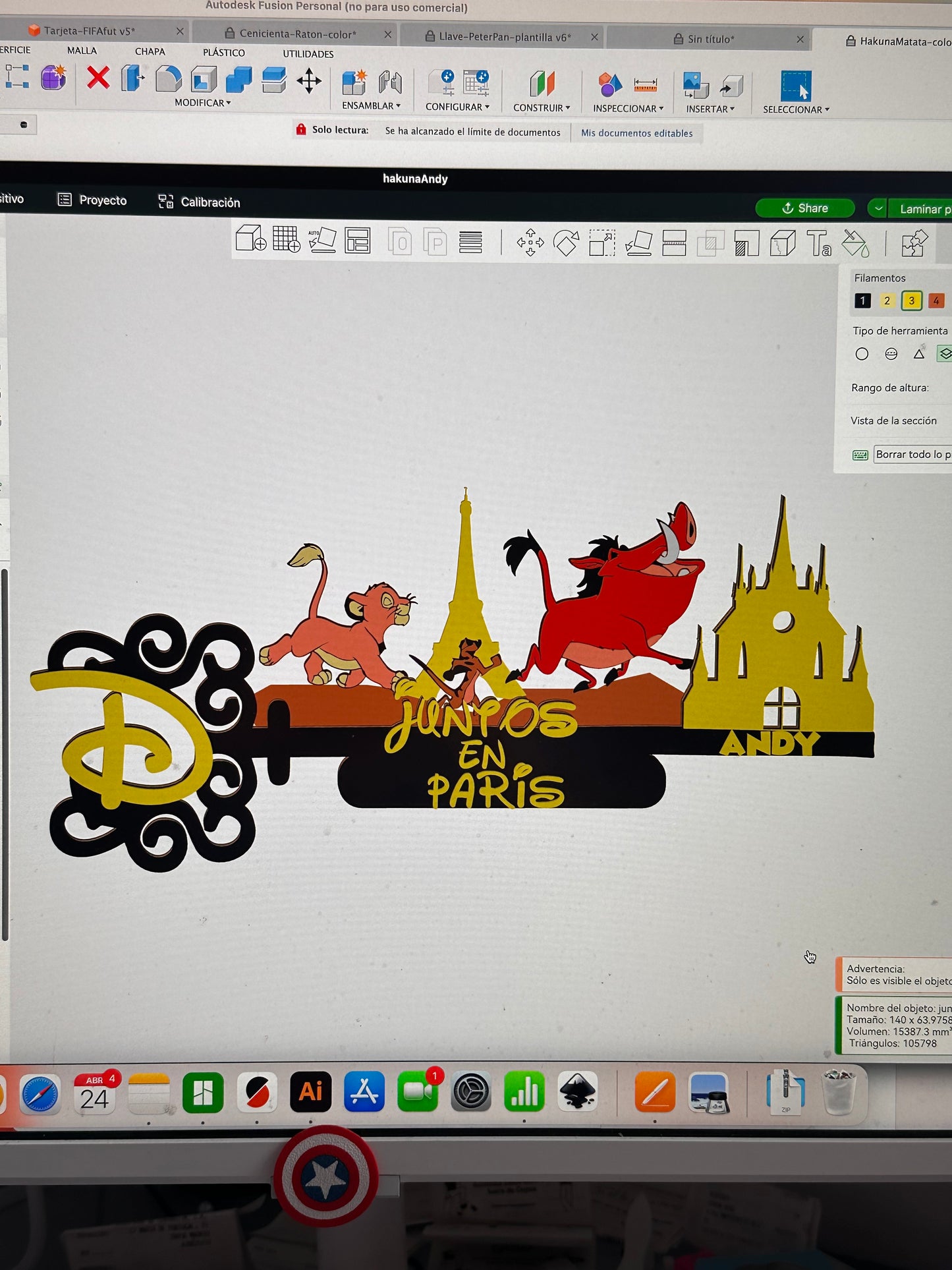Open the dropdown arrow beside Laminar
952x1270 pixels.
pos(878,208)
